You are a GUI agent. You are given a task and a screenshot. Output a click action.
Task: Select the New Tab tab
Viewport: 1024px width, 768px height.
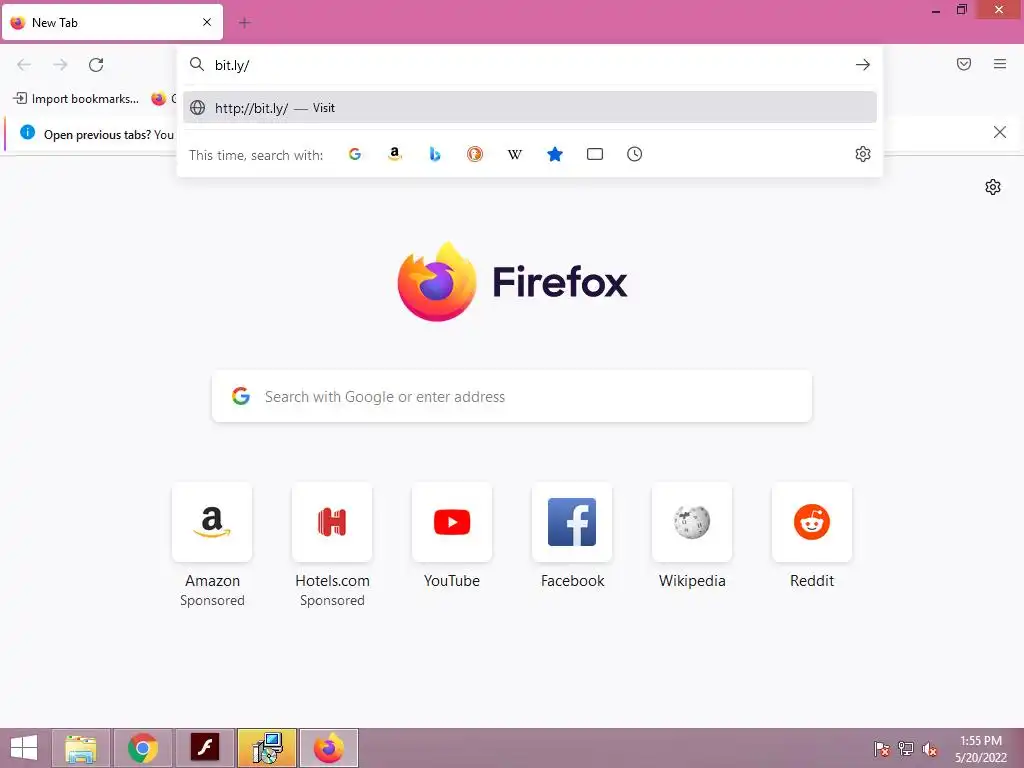tap(112, 23)
